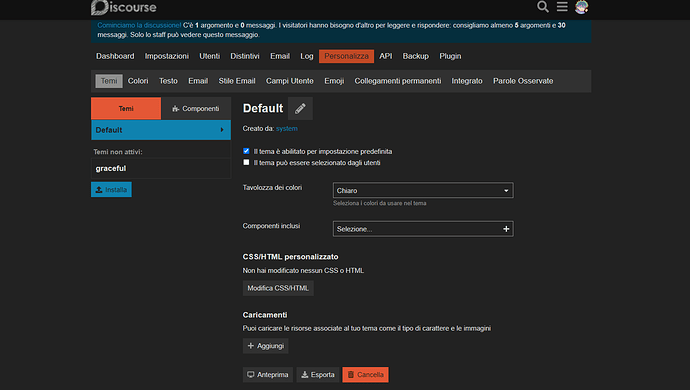Open the Tavolozza dei colori dropdown
Image resolution: width=690 pixels, height=390 pixels.
click(x=423, y=190)
